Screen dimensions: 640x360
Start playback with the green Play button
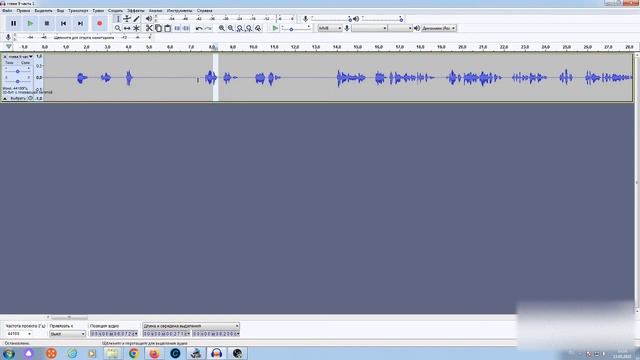pos(30,23)
